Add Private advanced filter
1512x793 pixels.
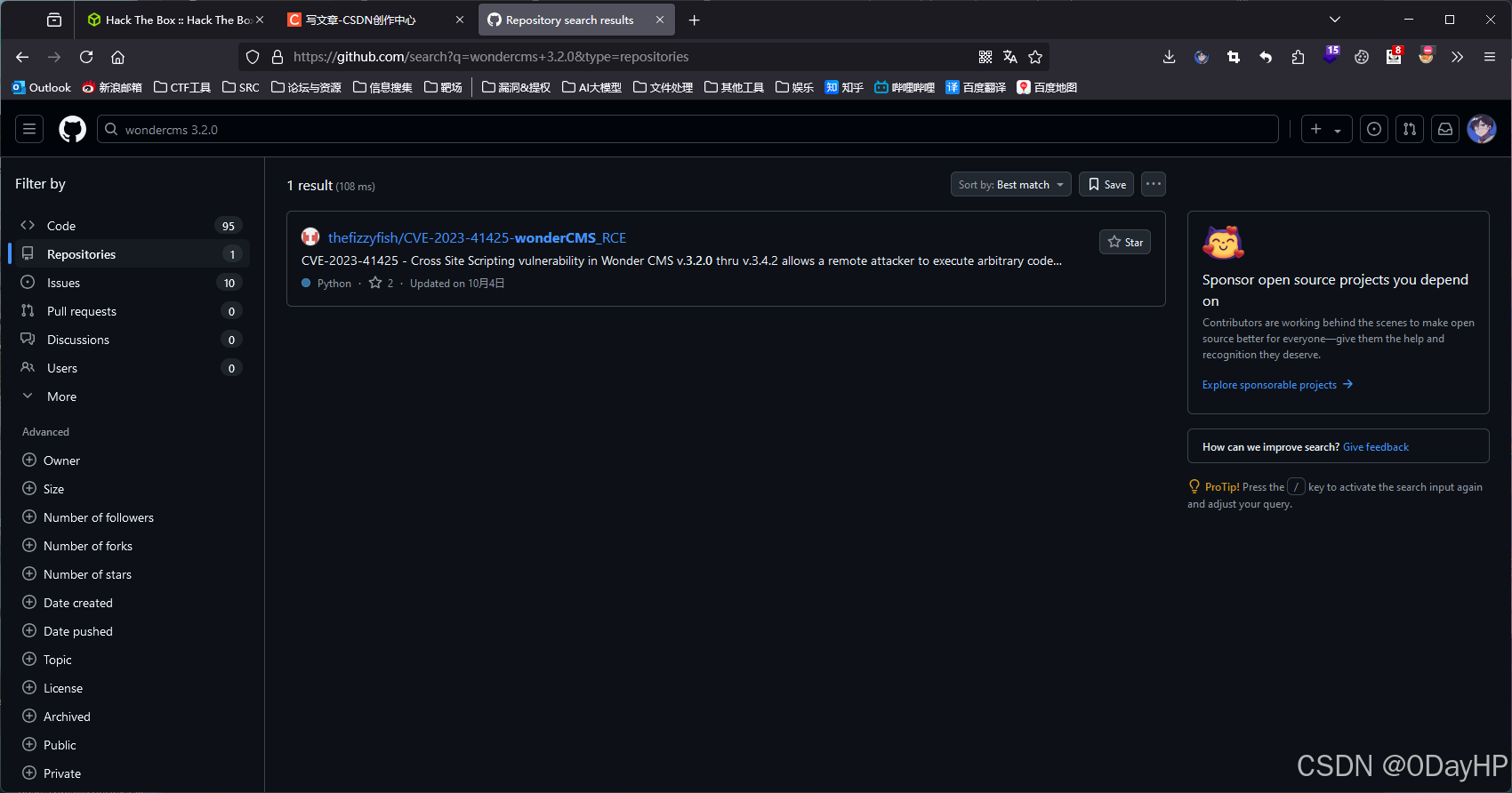[x=52, y=773]
